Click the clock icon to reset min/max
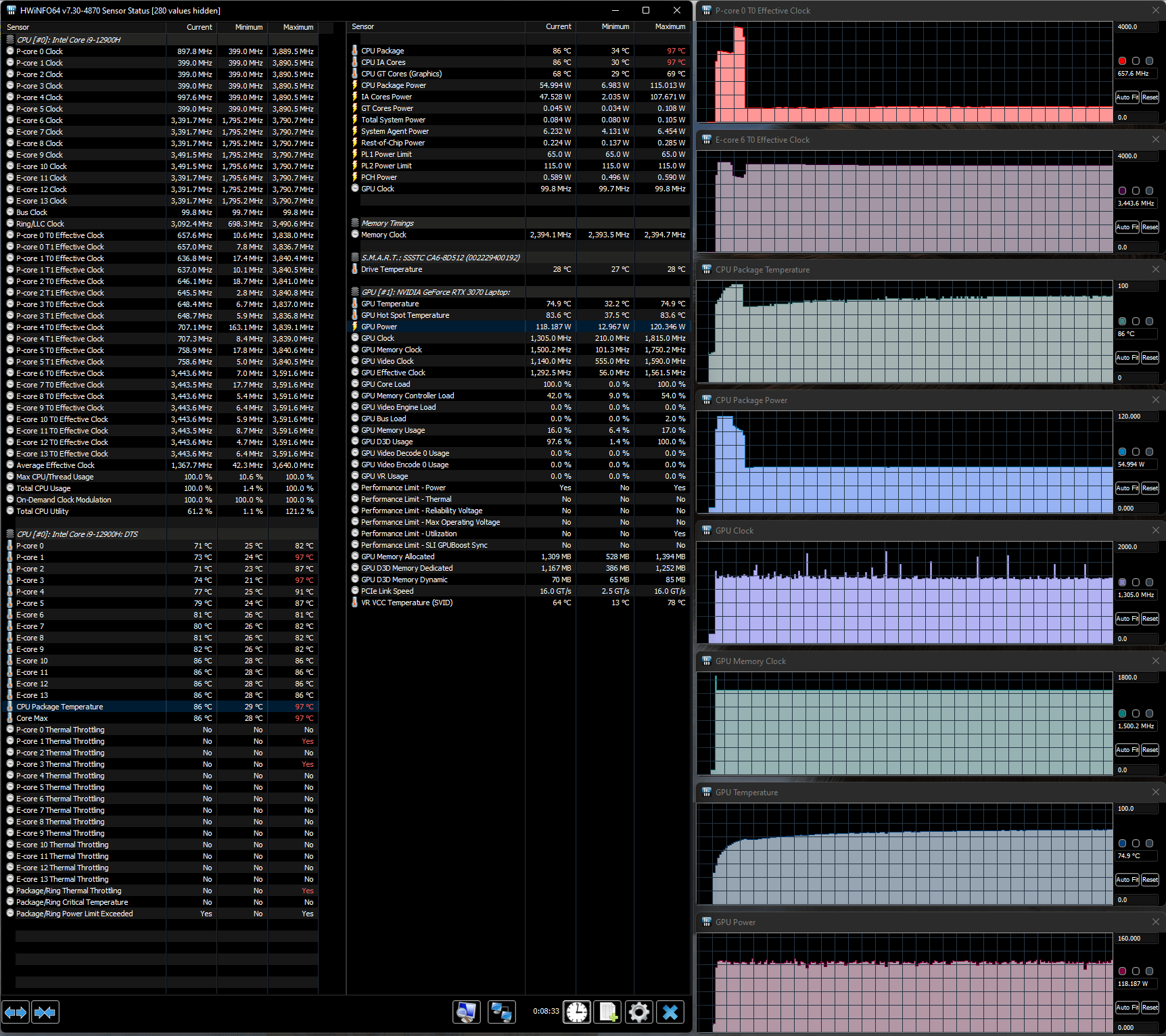The height and width of the screenshot is (1036, 1166). (577, 1012)
